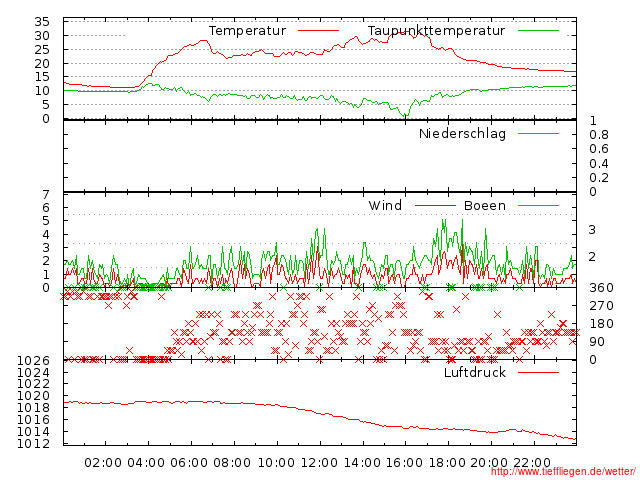640x480 pixels.
Task: Click the 0.2 precipitation axis value
Action: (x=598, y=178)
